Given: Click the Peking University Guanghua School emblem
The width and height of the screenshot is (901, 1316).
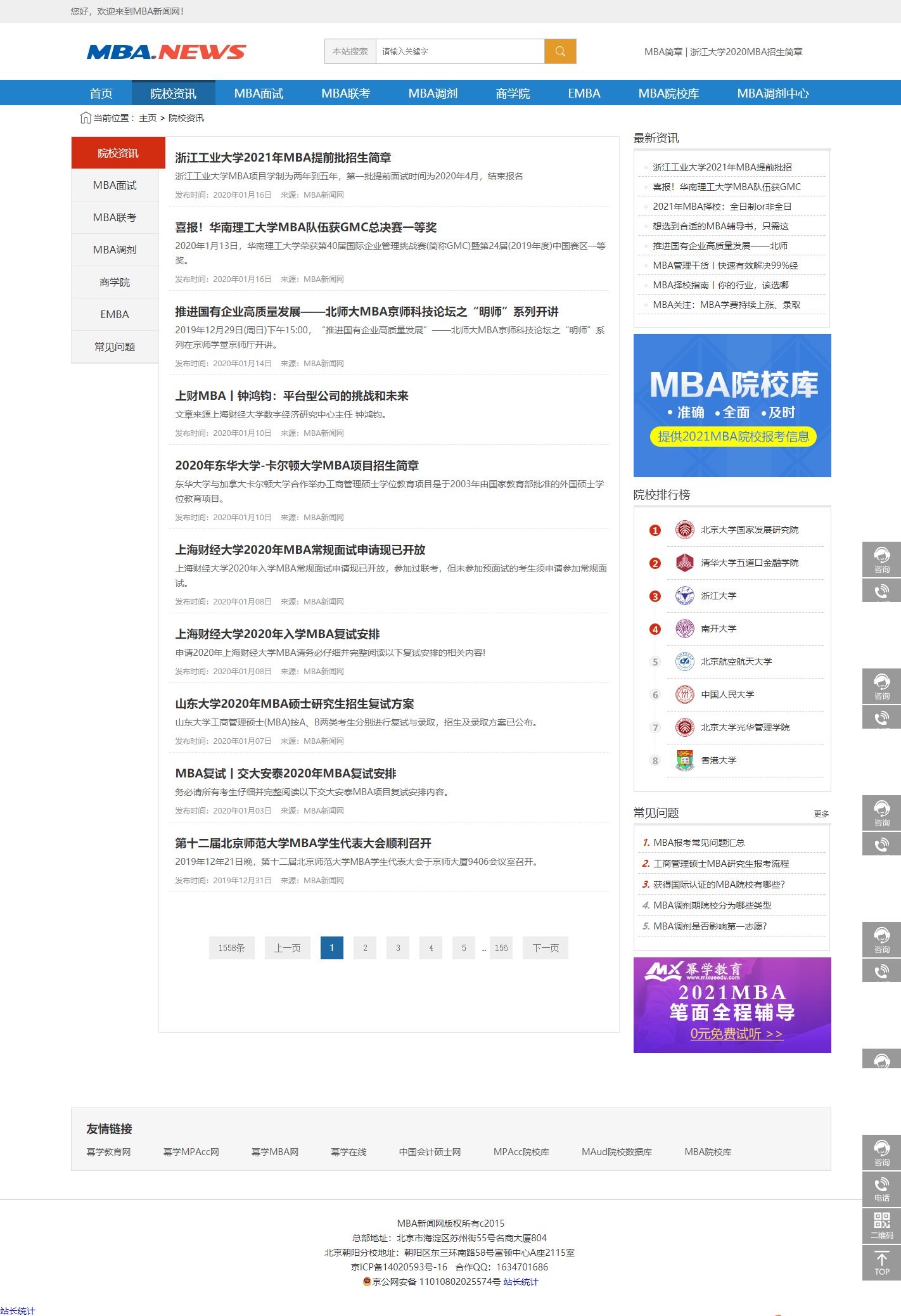Looking at the screenshot, I should 684,727.
